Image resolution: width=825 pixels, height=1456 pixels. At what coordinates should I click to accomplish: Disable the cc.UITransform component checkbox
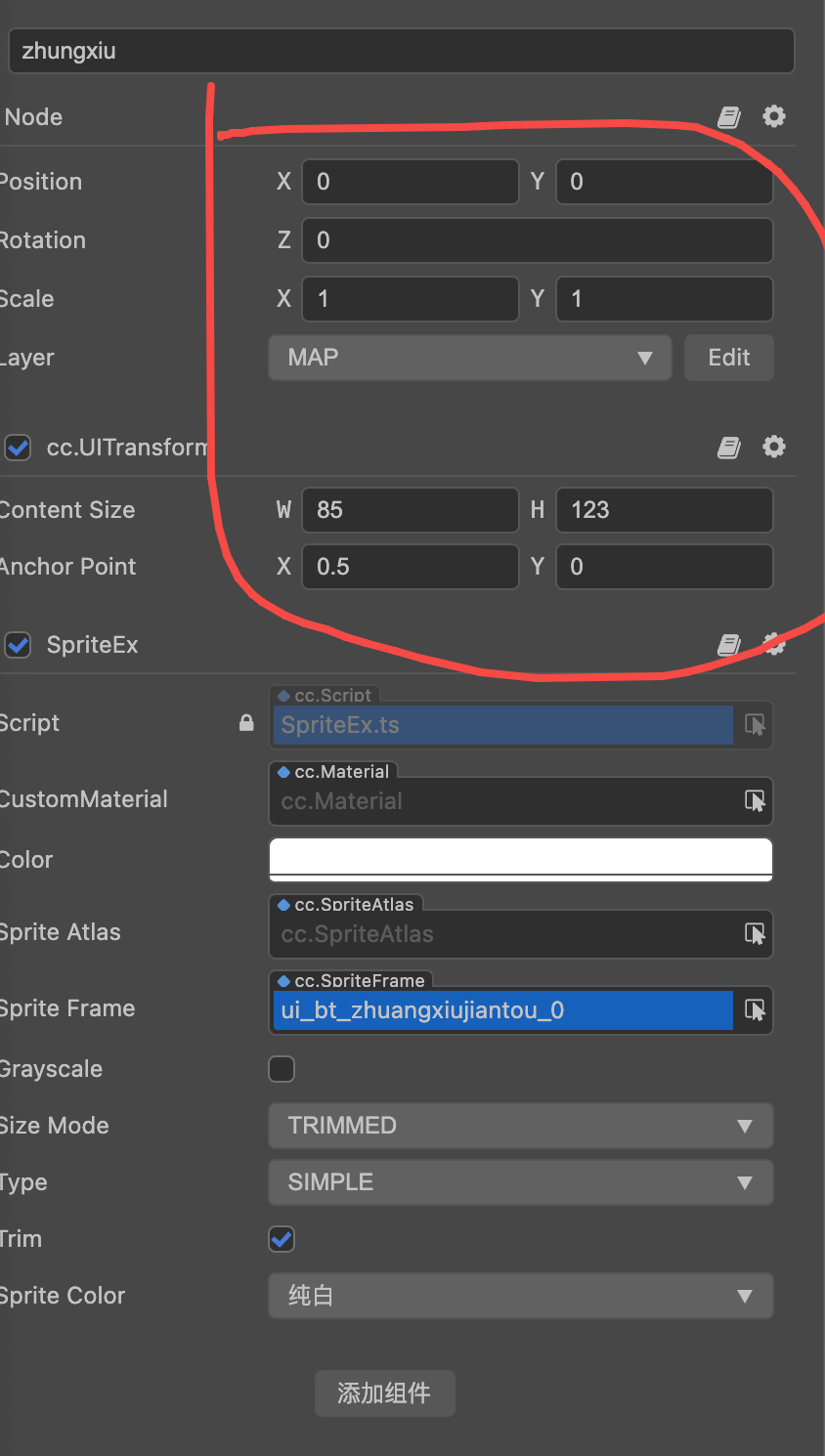pos(18,448)
